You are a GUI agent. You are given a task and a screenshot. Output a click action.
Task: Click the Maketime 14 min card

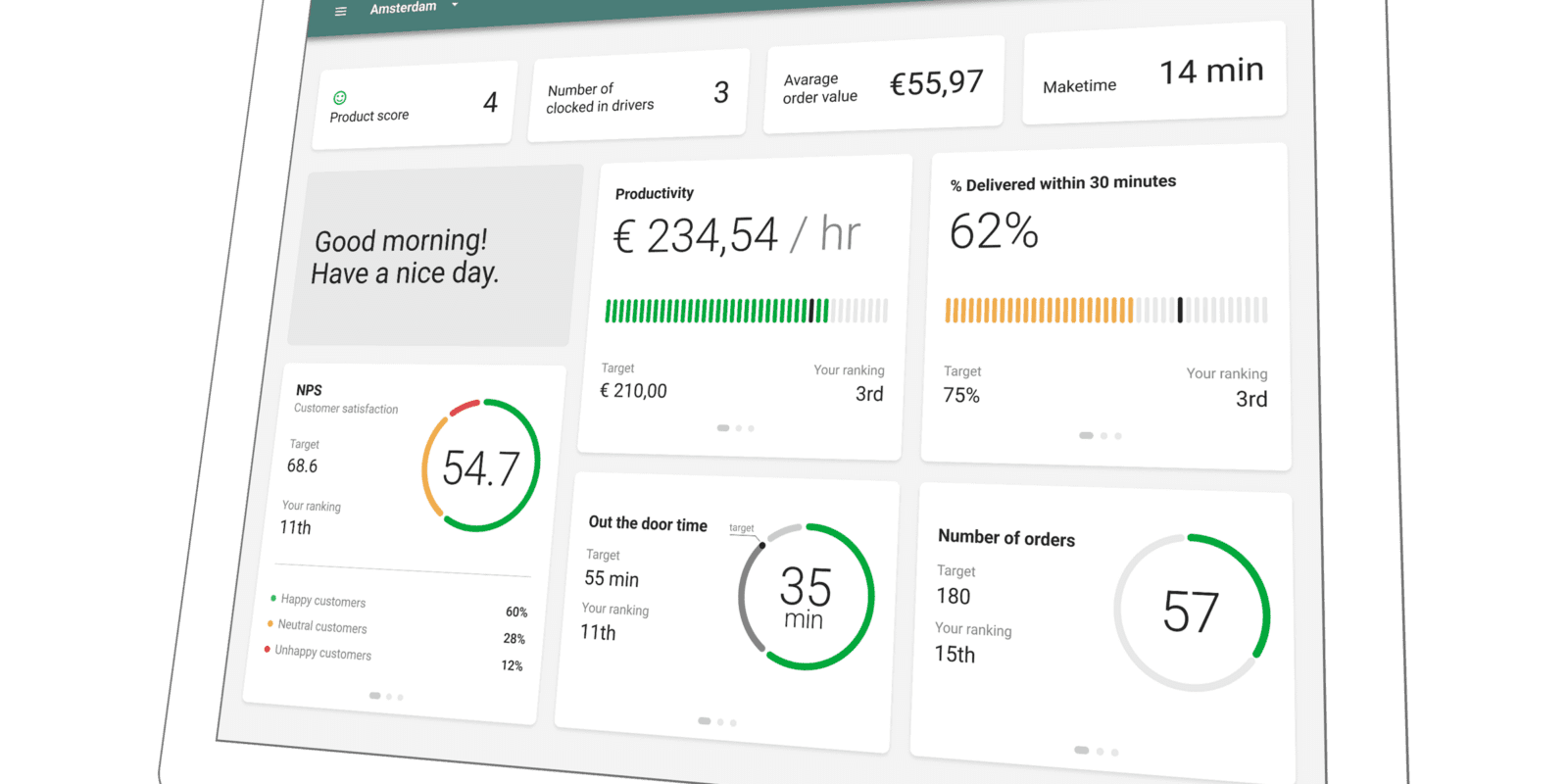(x=1153, y=75)
